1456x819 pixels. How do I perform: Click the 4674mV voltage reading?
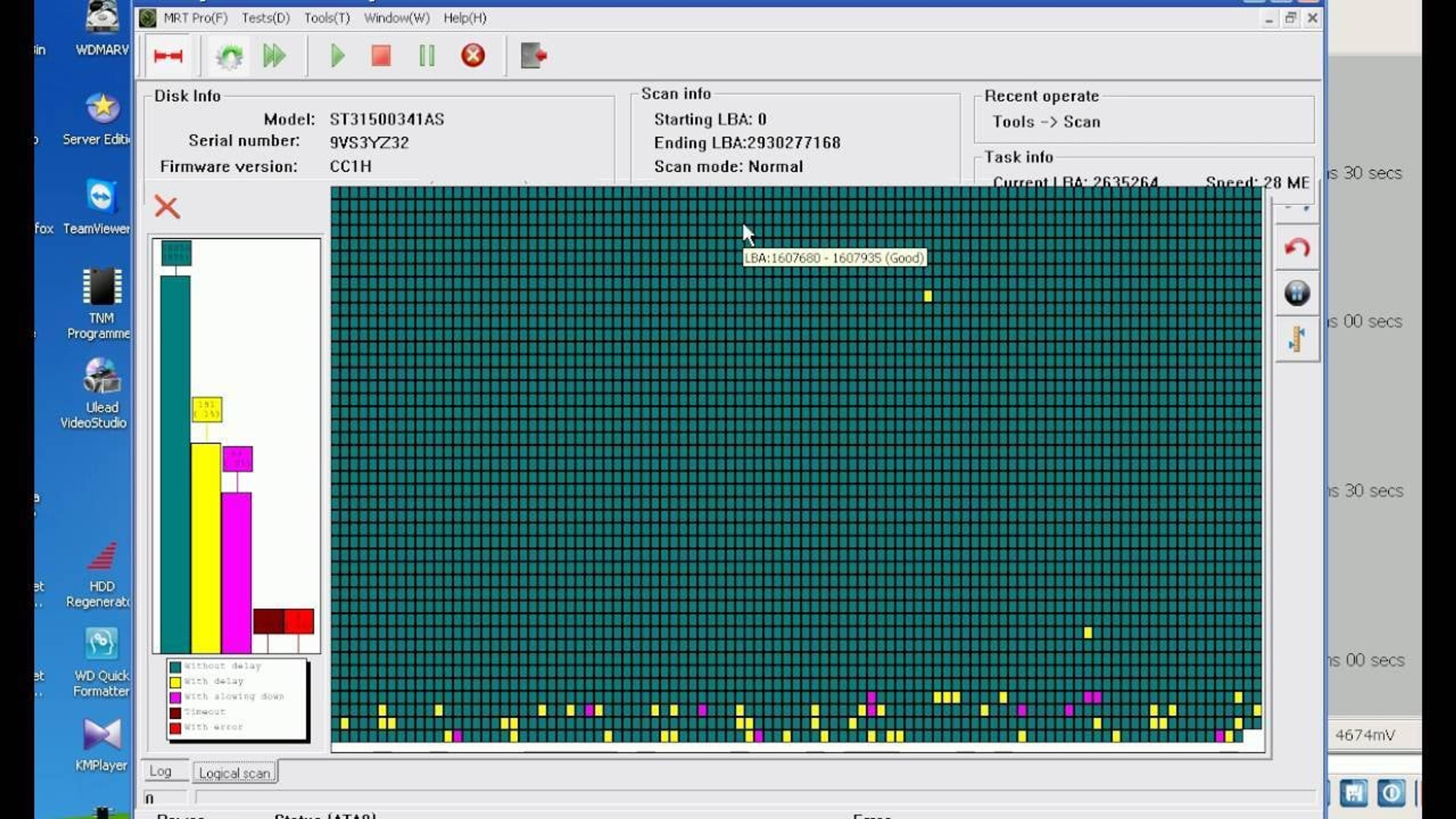(1365, 735)
